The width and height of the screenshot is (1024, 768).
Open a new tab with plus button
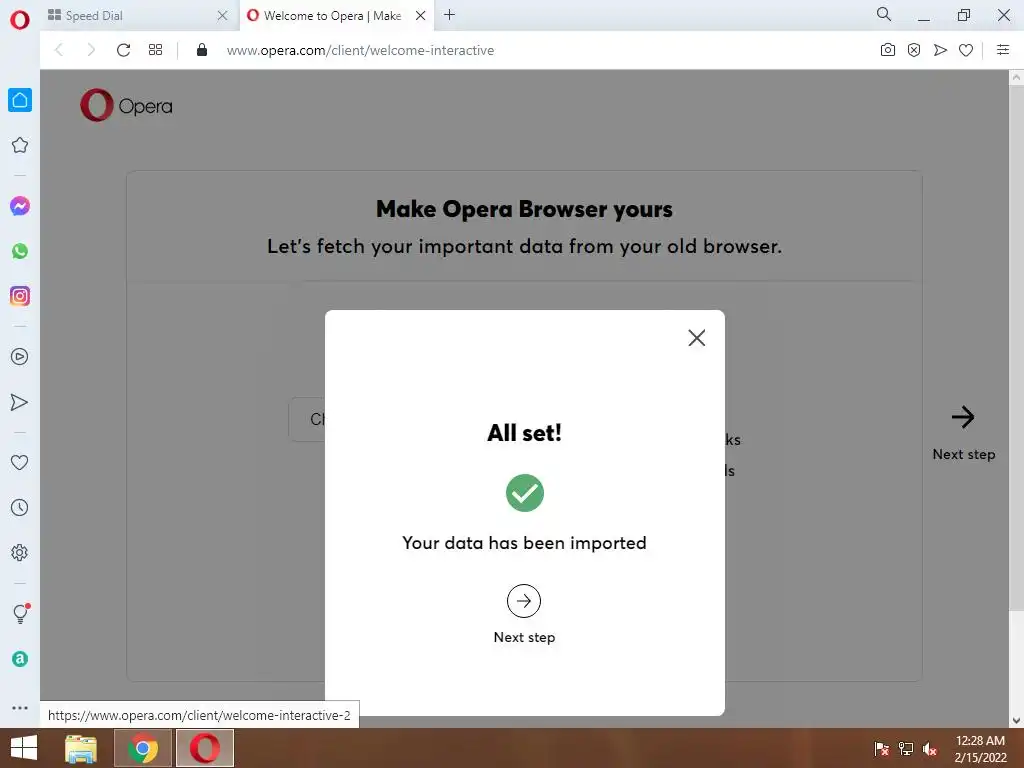449,15
